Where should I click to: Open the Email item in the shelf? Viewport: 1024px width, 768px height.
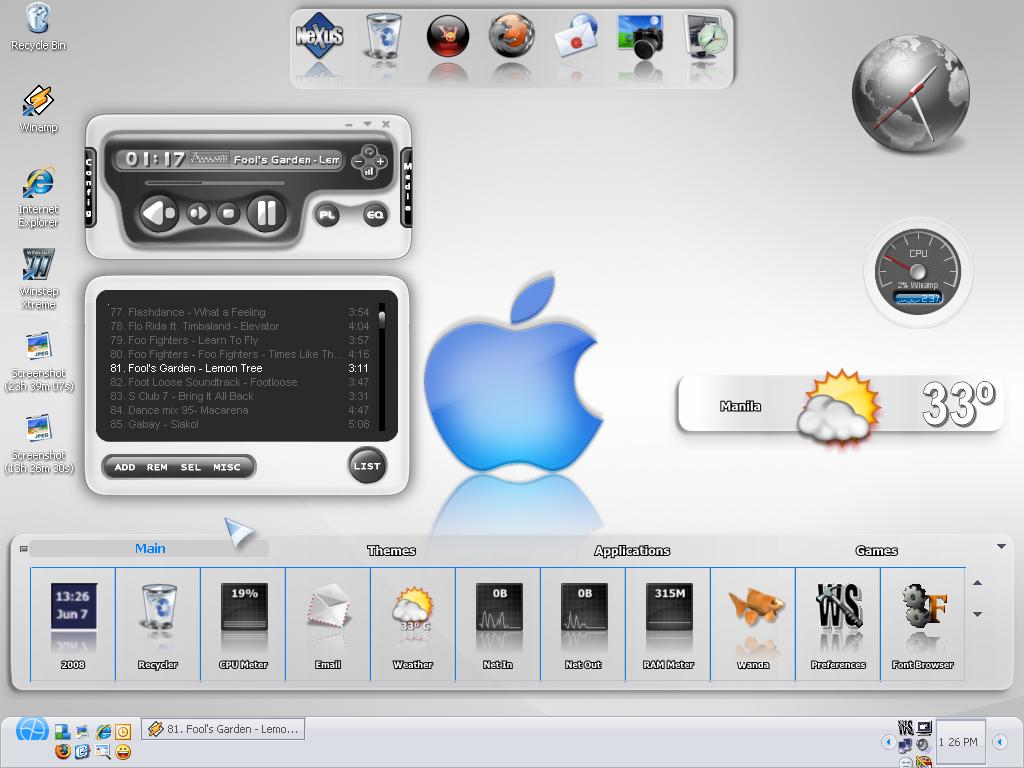[328, 625]
